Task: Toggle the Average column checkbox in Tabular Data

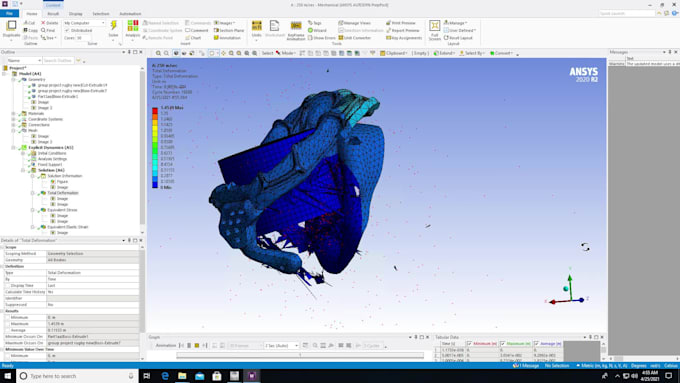Action: click(536, 344)
